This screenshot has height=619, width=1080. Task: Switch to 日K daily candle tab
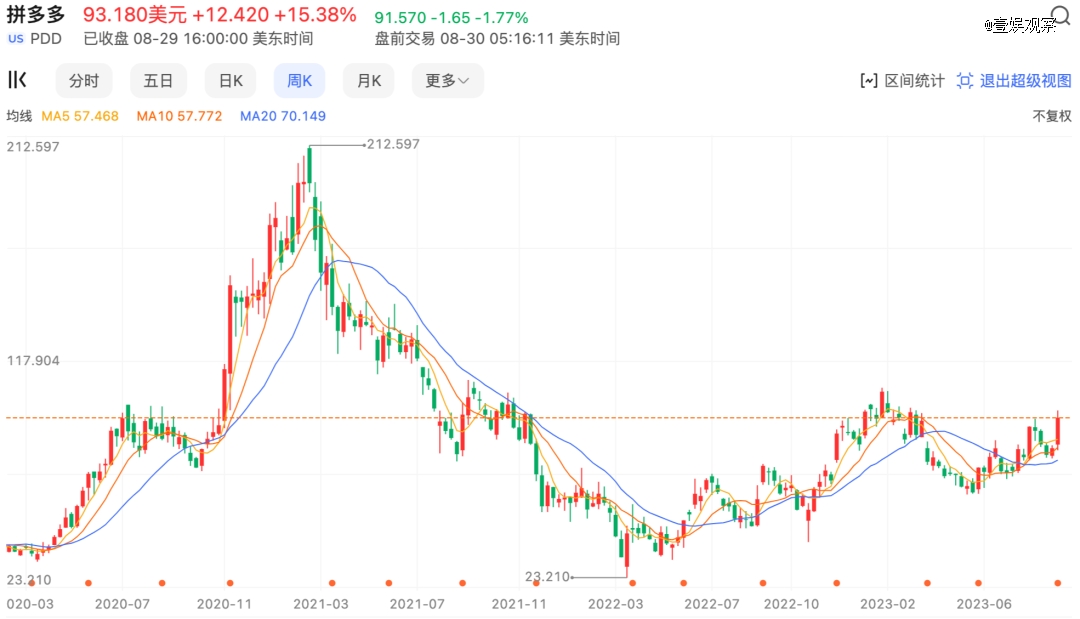pyautogui.click(x=231, y=81)
